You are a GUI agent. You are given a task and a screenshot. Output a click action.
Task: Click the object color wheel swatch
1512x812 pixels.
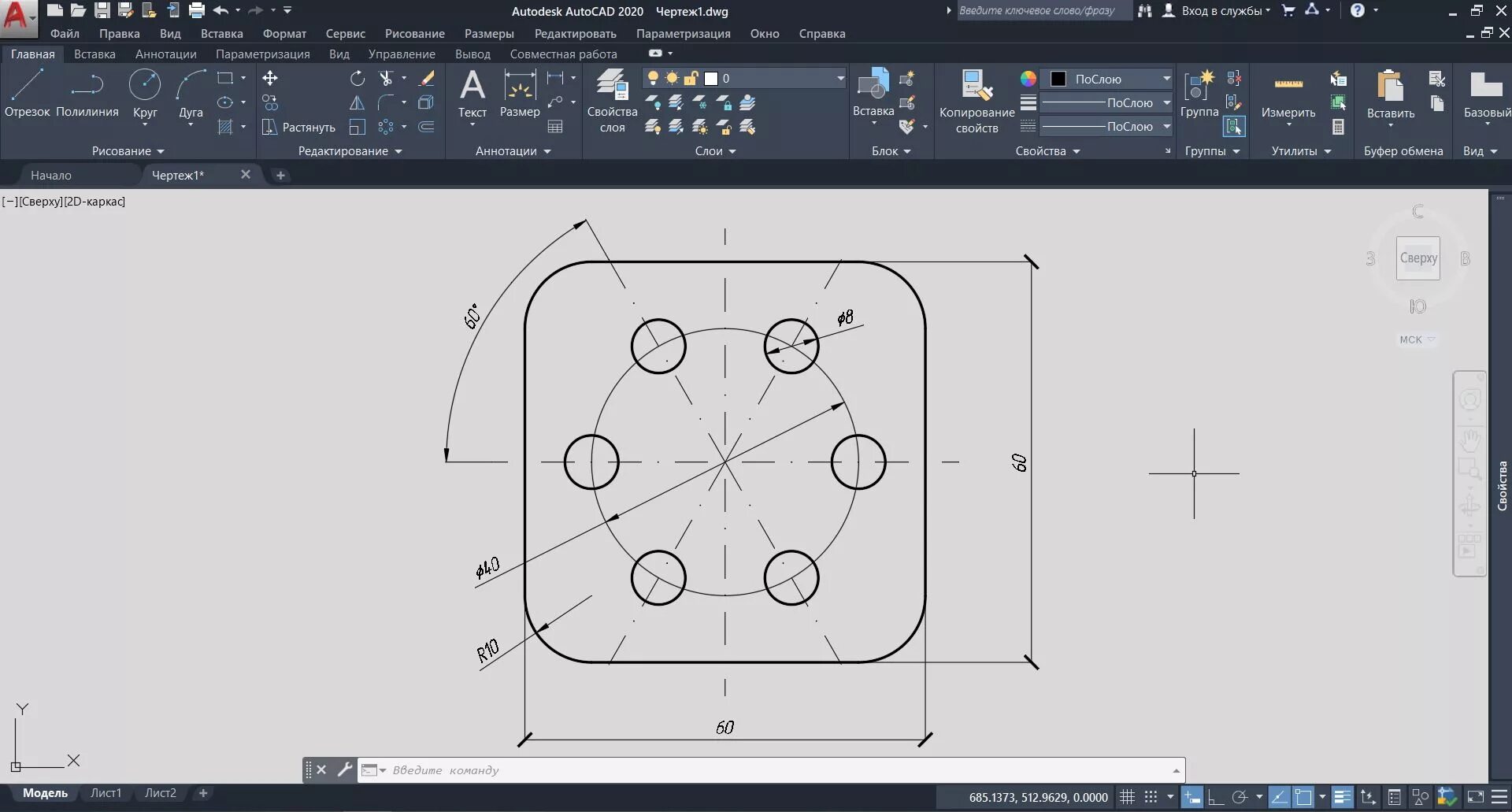click(1028, 79)
